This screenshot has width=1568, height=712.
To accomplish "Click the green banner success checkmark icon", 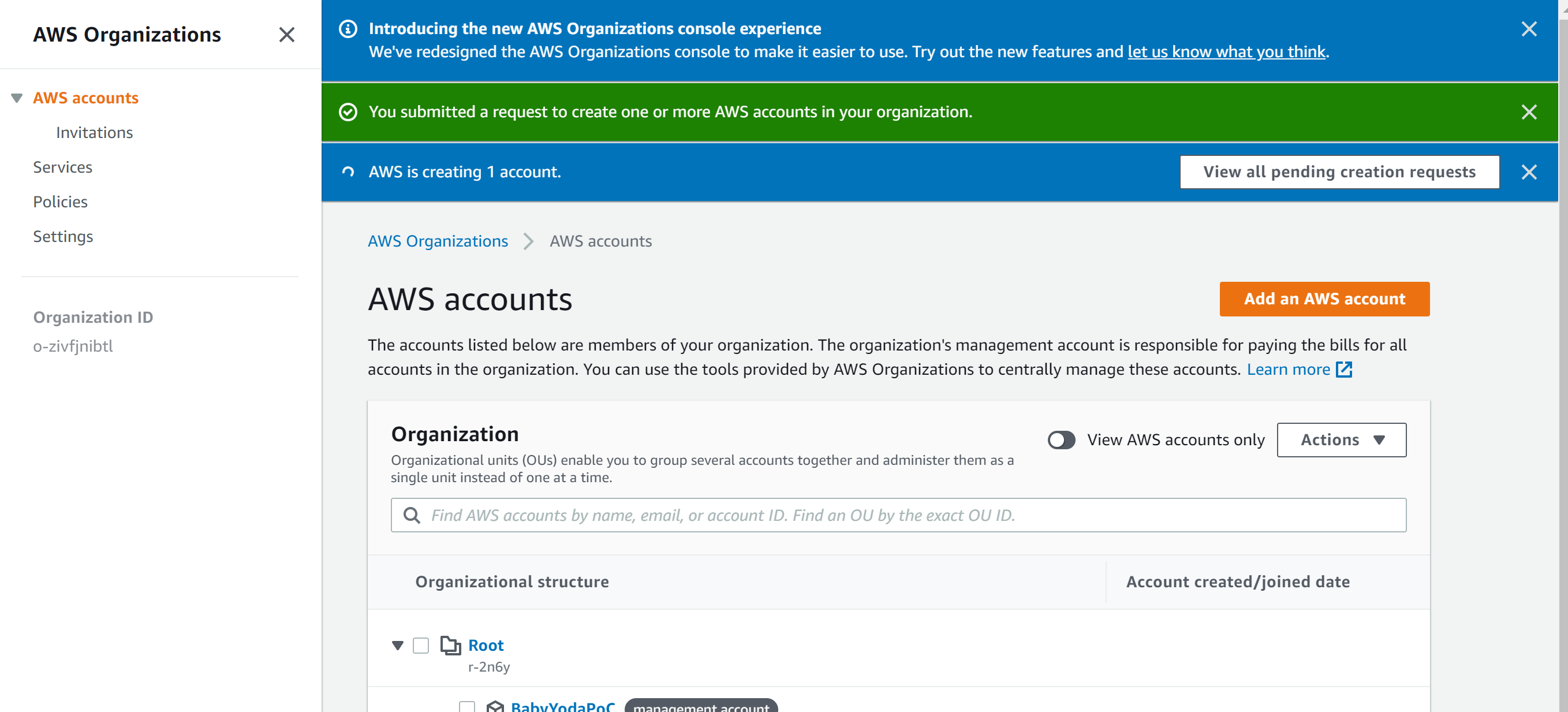I will 348,112.
